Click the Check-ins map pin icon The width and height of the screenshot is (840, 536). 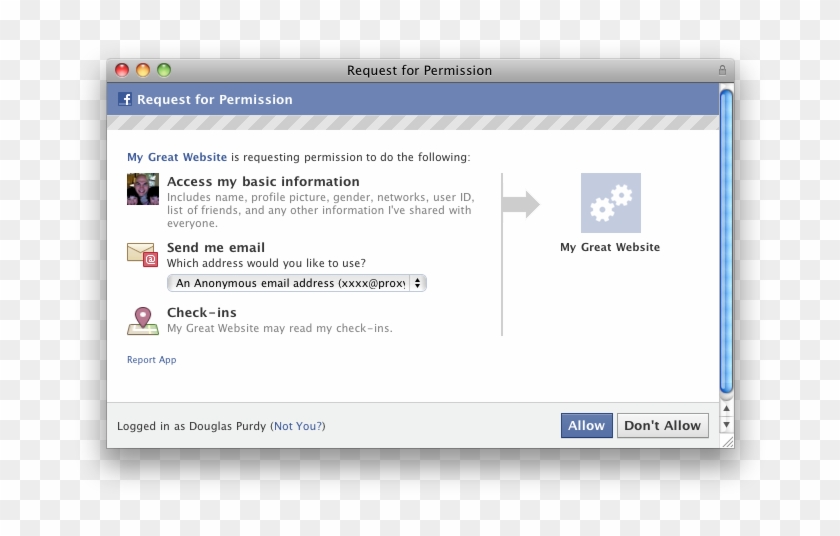tap(142, 321)
